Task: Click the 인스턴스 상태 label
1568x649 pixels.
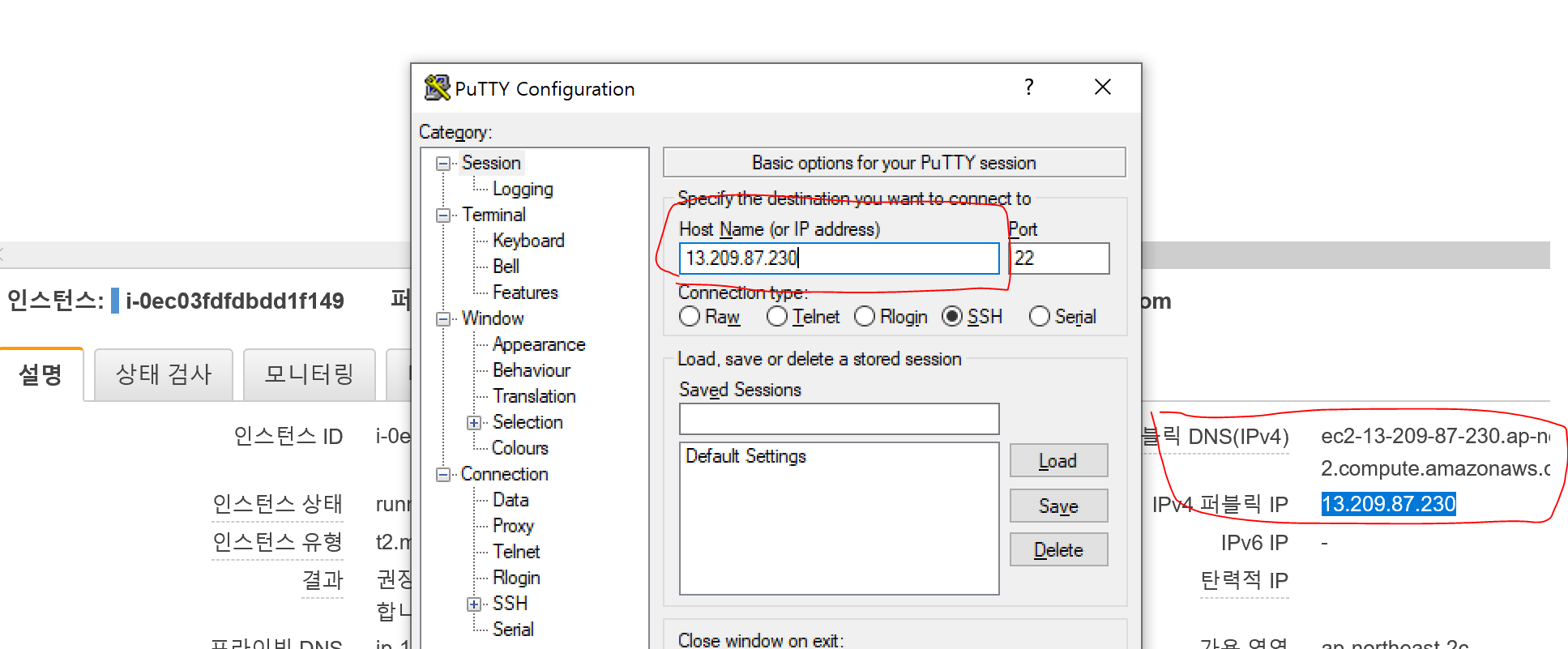Action: 277,504
